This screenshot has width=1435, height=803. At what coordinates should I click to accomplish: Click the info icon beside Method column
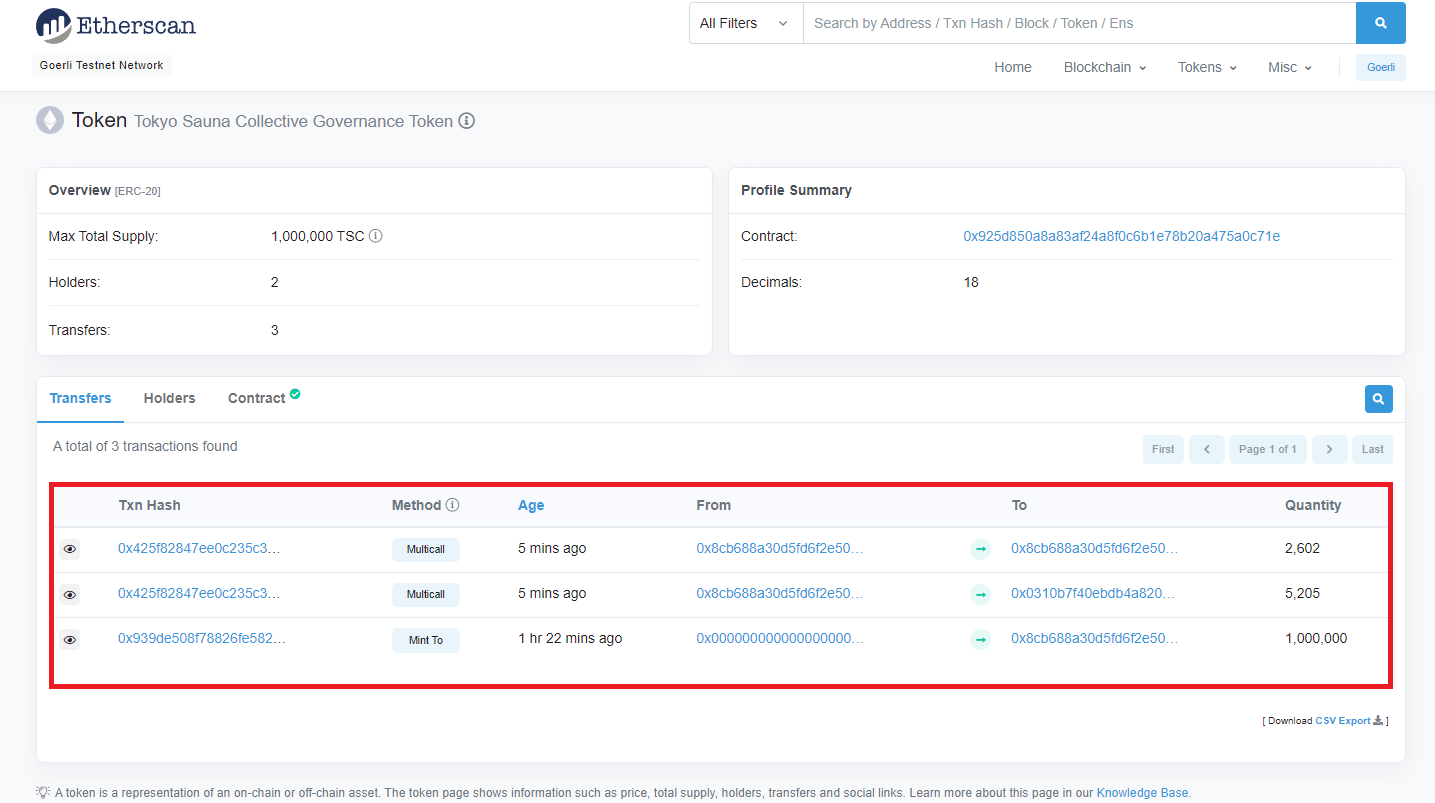pyautogui.click(x=452, y=505)
